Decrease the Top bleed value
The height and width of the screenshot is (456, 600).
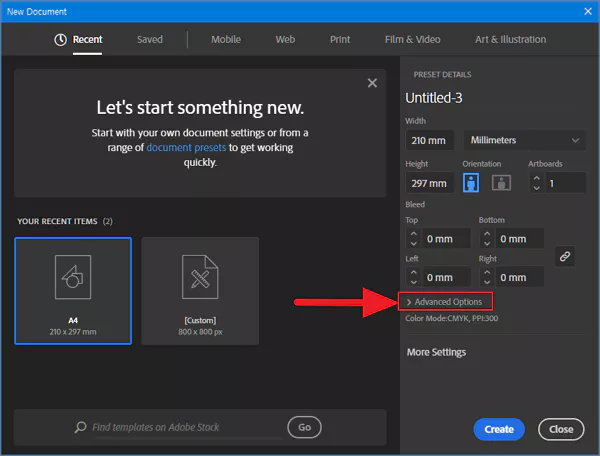(x=413, y=244)
